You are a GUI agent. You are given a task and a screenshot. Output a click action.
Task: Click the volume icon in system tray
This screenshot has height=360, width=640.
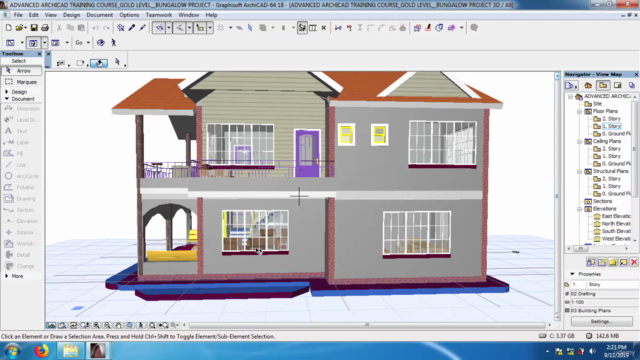coord(592,351)
